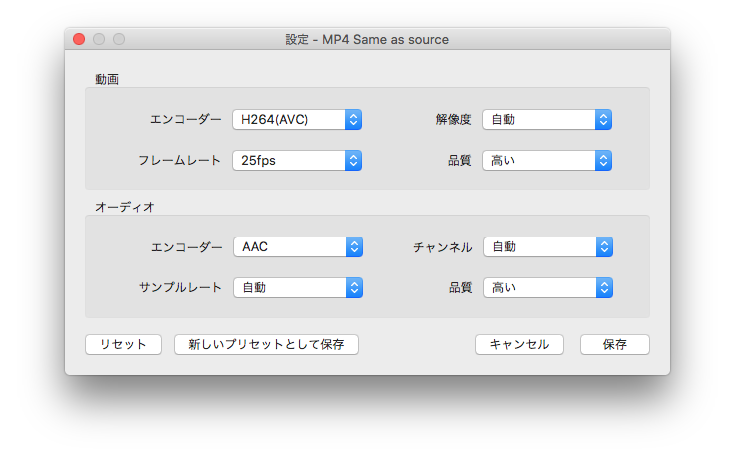
Task: Click the オーディオ section heading
Action: 118,207
